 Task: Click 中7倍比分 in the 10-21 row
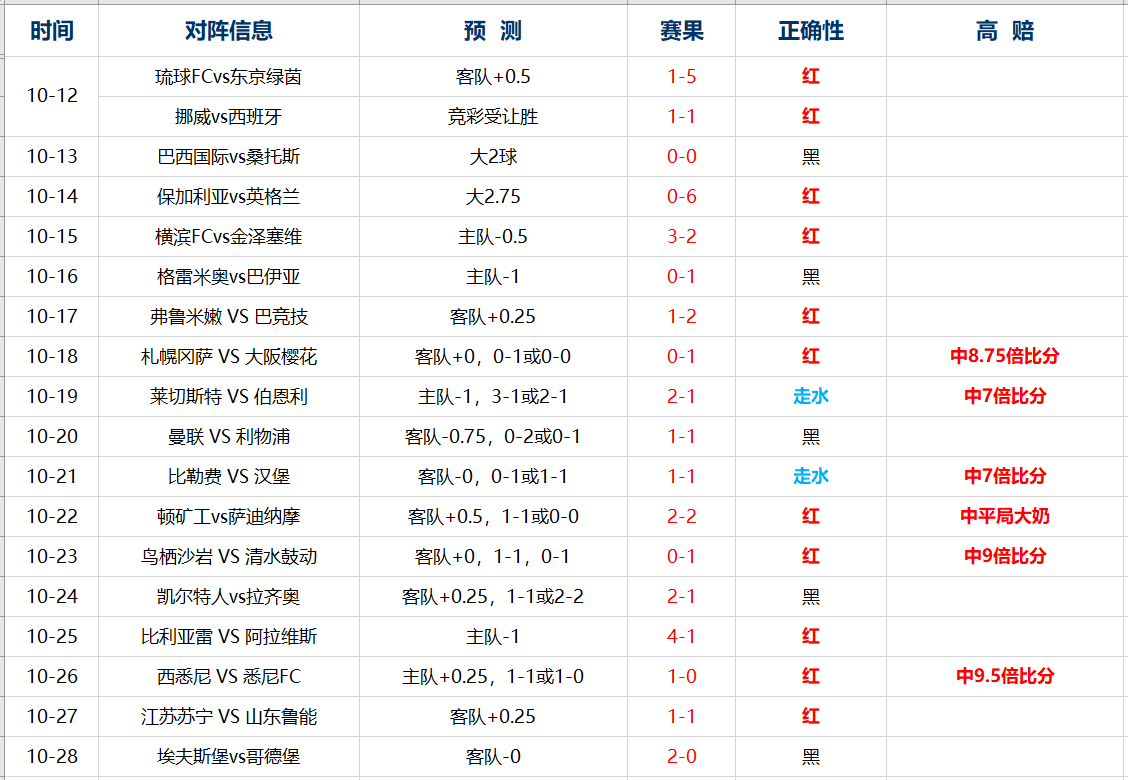[1005, 476]
